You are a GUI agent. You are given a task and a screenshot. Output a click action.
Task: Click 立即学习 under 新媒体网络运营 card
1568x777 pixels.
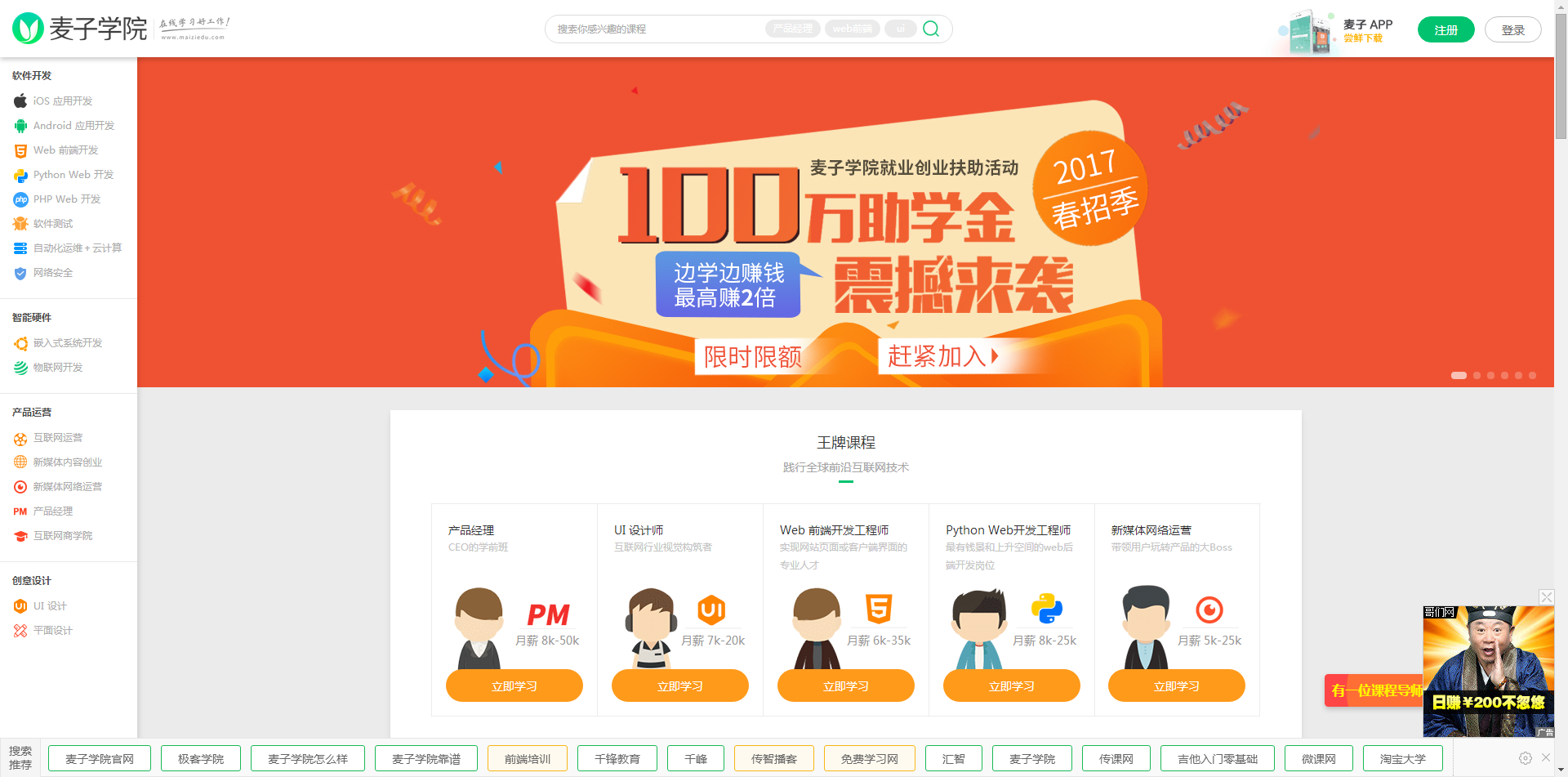point(1177,685)
